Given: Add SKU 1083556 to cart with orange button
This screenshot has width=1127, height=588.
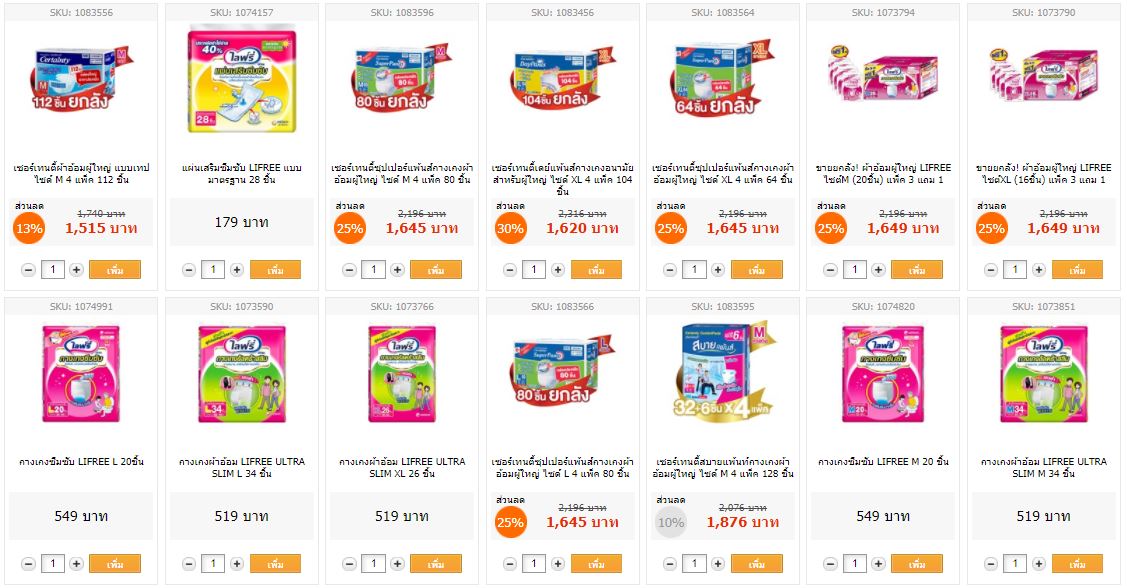Looking at the screenshot, I should [115, 270].
